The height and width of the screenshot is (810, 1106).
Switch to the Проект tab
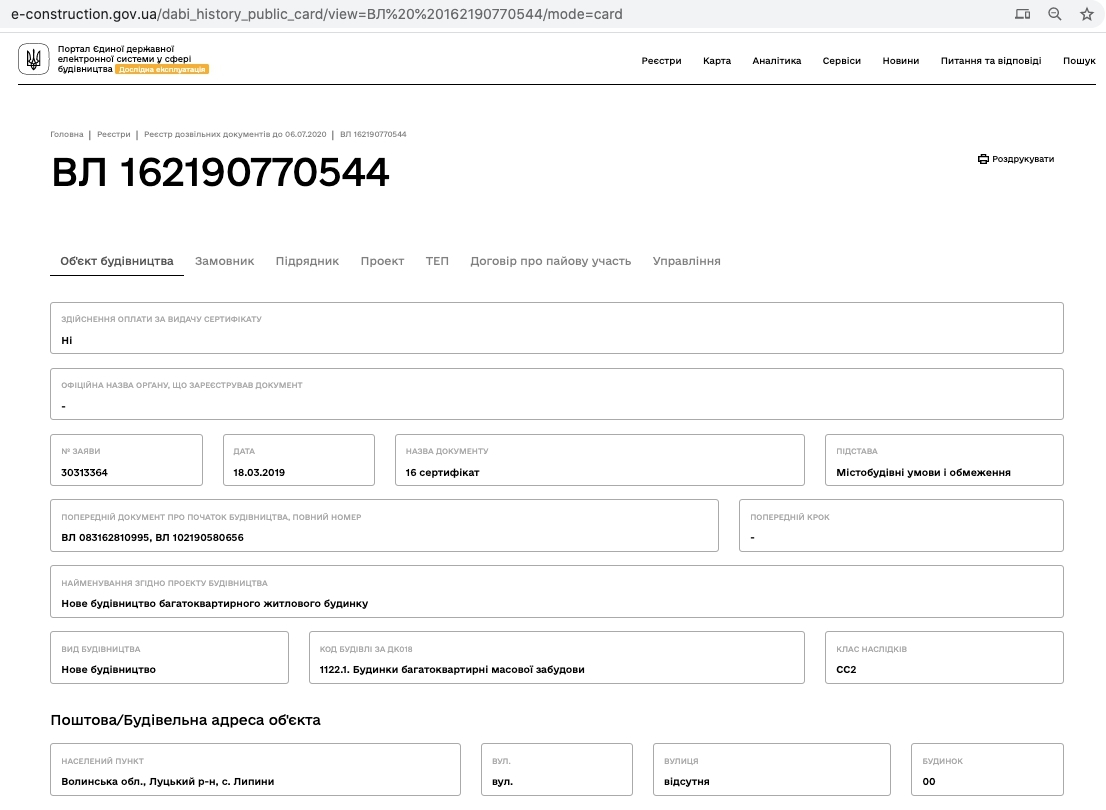click(382, 261)
